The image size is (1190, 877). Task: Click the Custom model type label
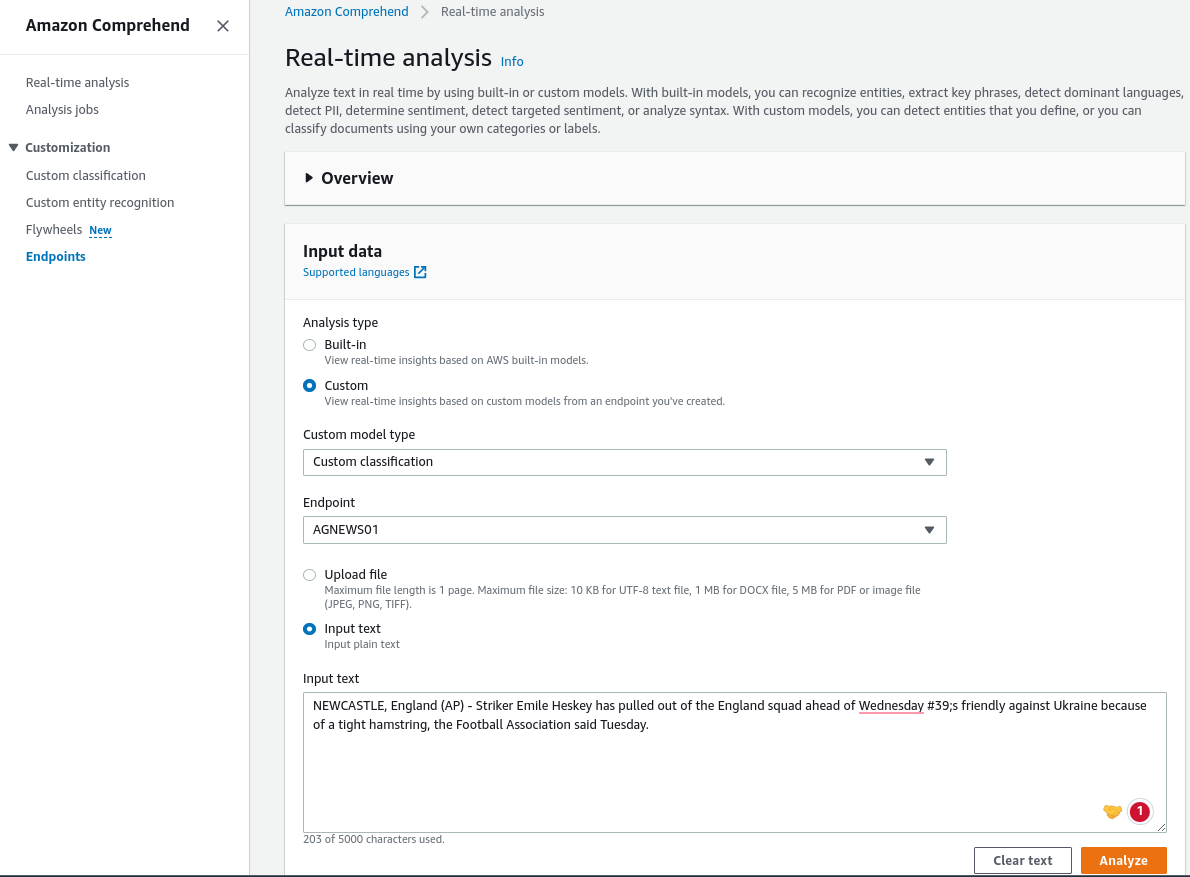click(x=359, y=435)
